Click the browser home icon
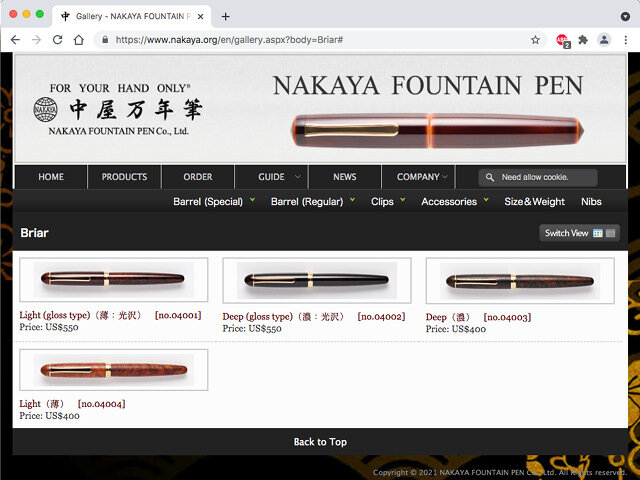The width and height of the screenshot is (640, 480). point(78,39)
